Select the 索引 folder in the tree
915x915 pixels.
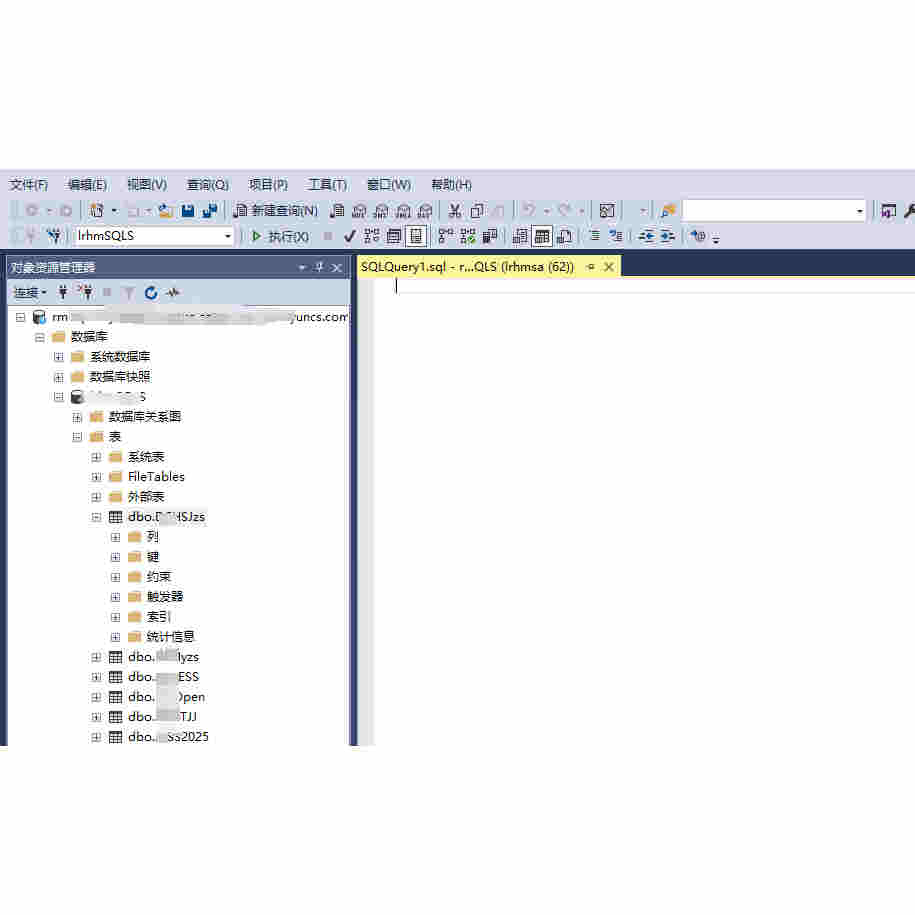pos(158,617)
